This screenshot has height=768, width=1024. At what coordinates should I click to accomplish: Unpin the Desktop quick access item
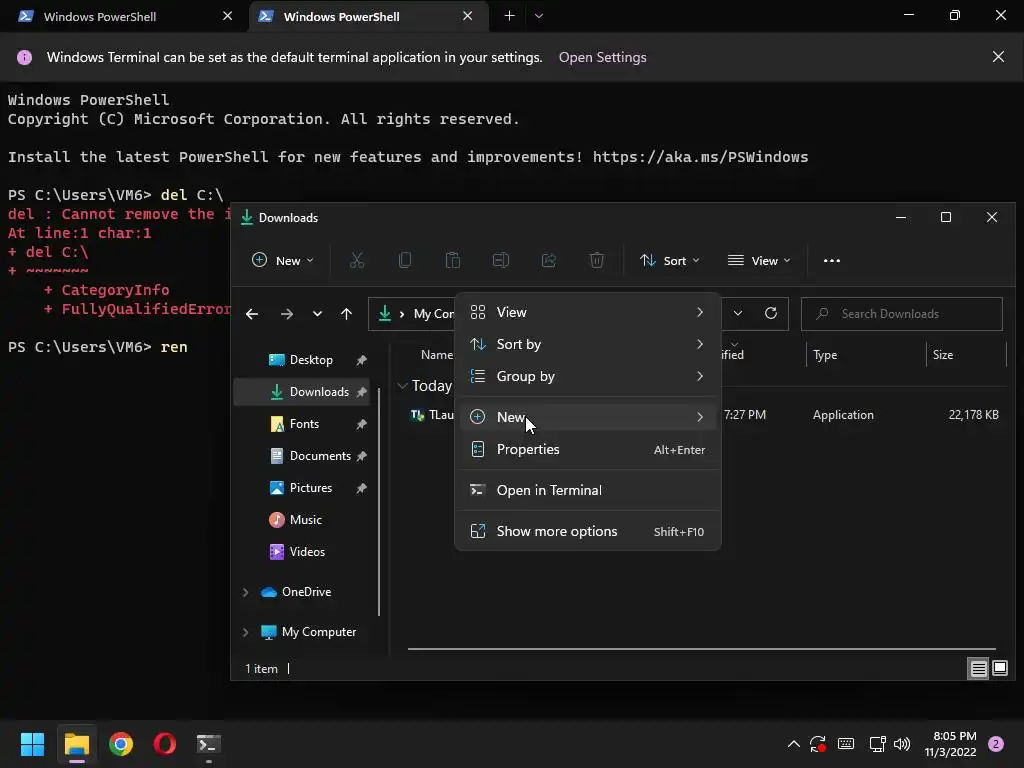[x=361, y=360]
